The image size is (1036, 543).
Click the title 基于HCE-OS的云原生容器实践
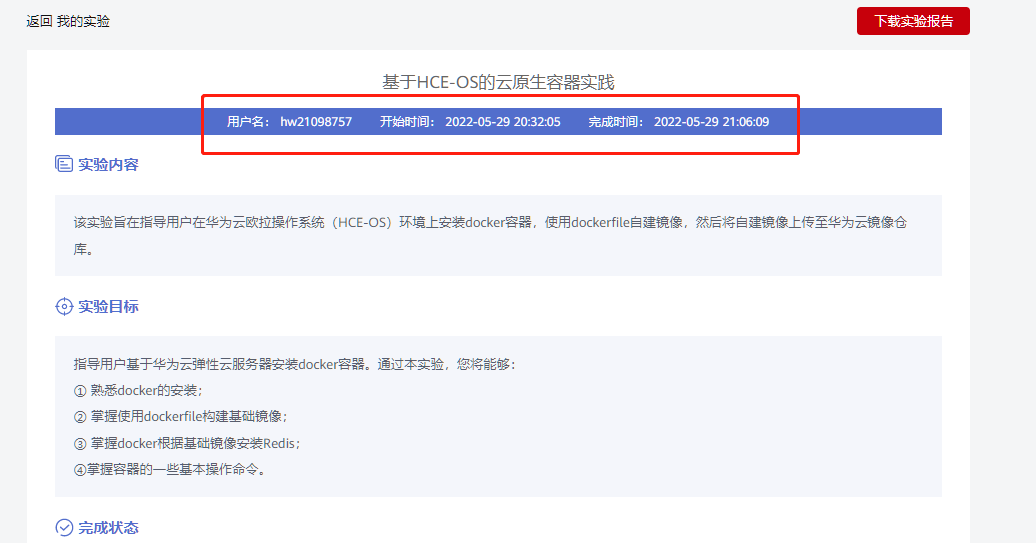pyautogui.click(x=498, y=83)
